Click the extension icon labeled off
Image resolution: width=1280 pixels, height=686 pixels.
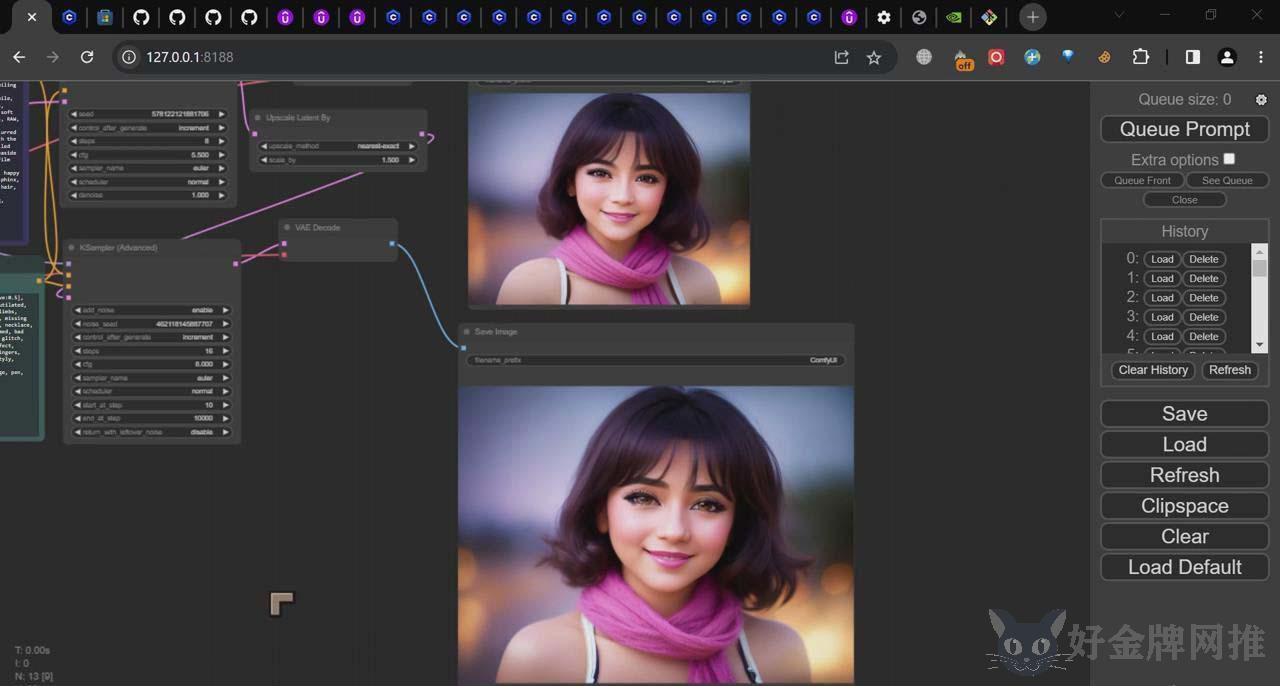[963, 60]
